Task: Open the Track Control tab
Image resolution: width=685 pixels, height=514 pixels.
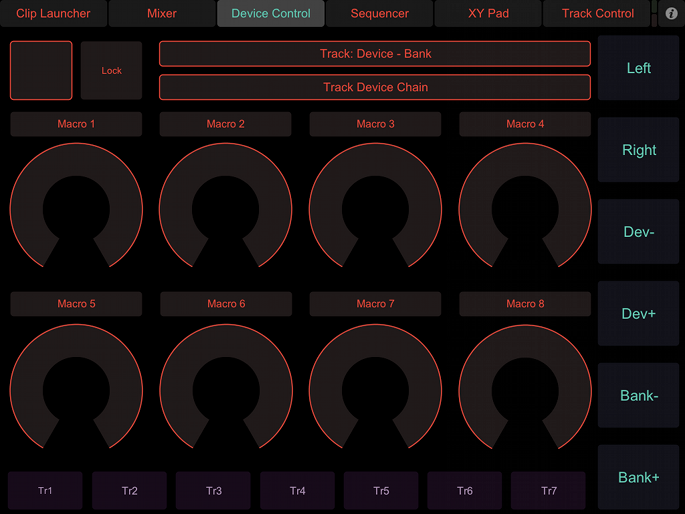Action: tap(598, 14)
